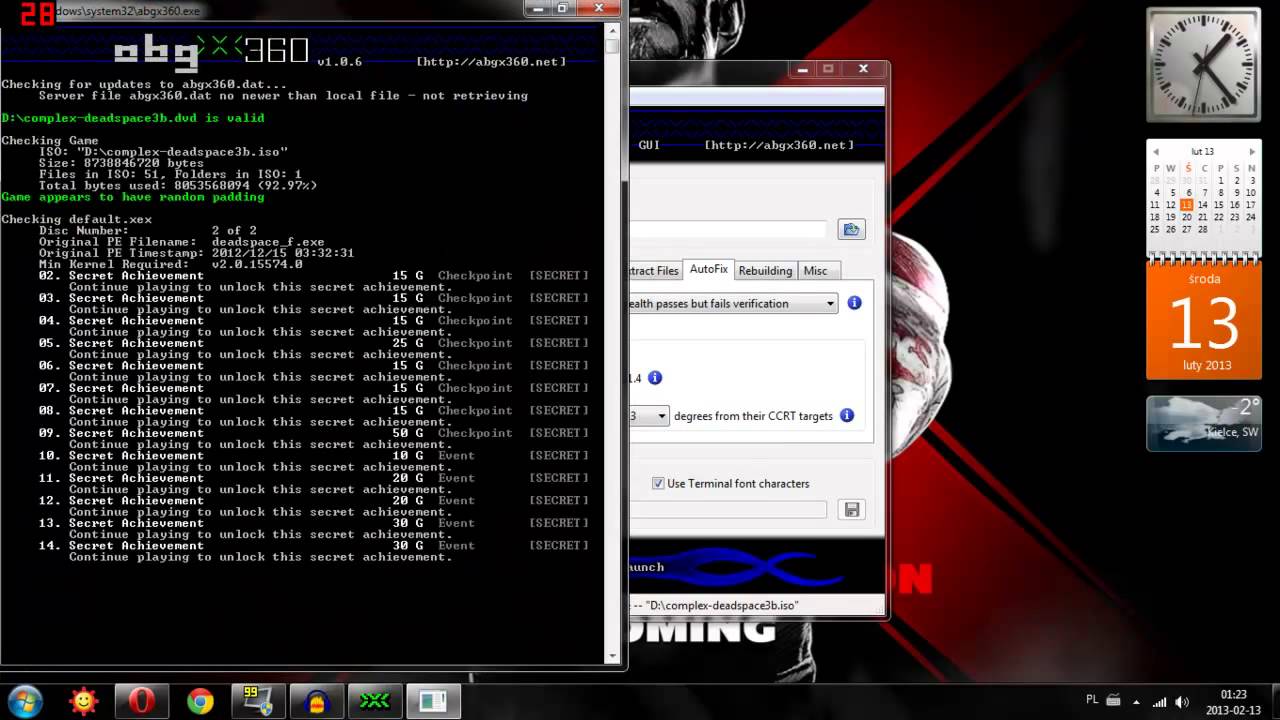
Task: Click the floppy disk save icon in GUI
Action: click(x=852, y=509)
